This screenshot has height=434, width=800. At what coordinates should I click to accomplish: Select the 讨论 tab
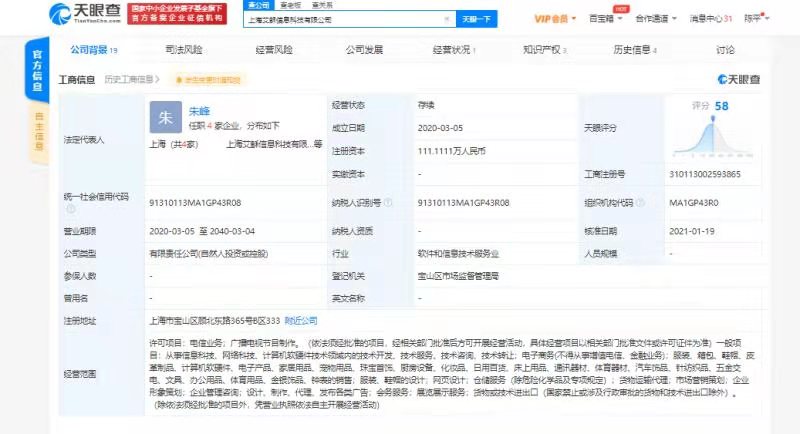point(725,50)
